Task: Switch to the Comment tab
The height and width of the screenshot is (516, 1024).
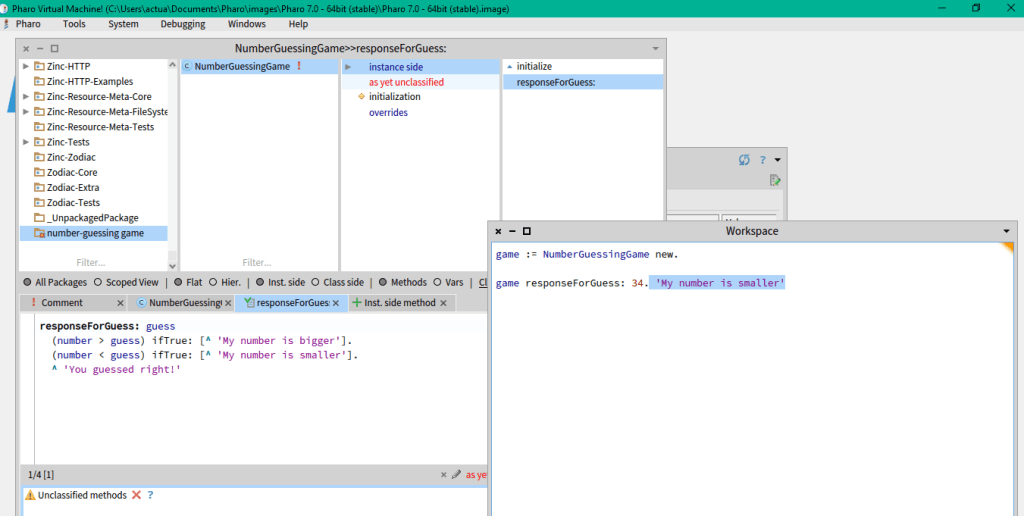Action: [62, 303]
